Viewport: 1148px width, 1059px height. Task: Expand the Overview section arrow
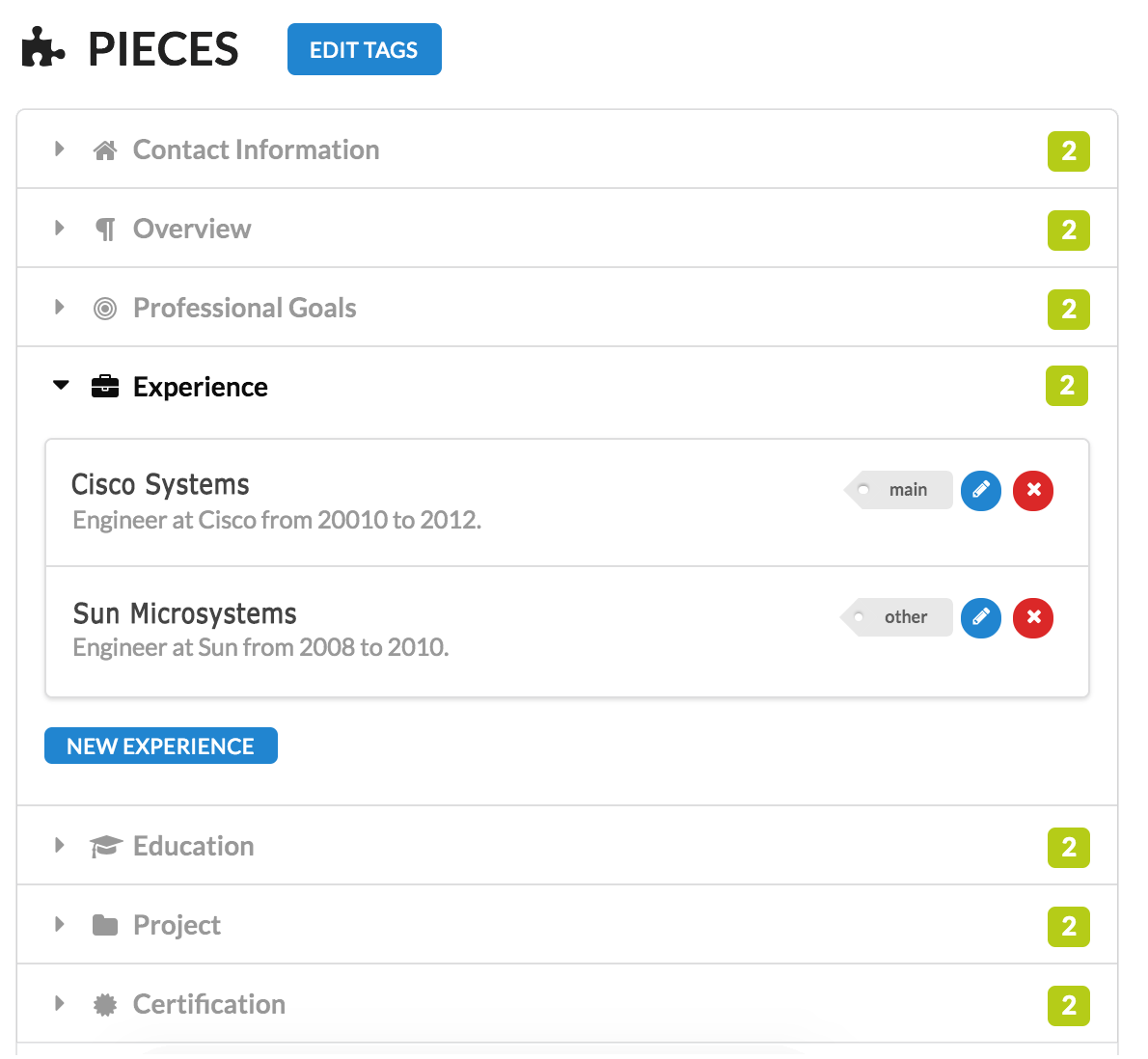59,229
